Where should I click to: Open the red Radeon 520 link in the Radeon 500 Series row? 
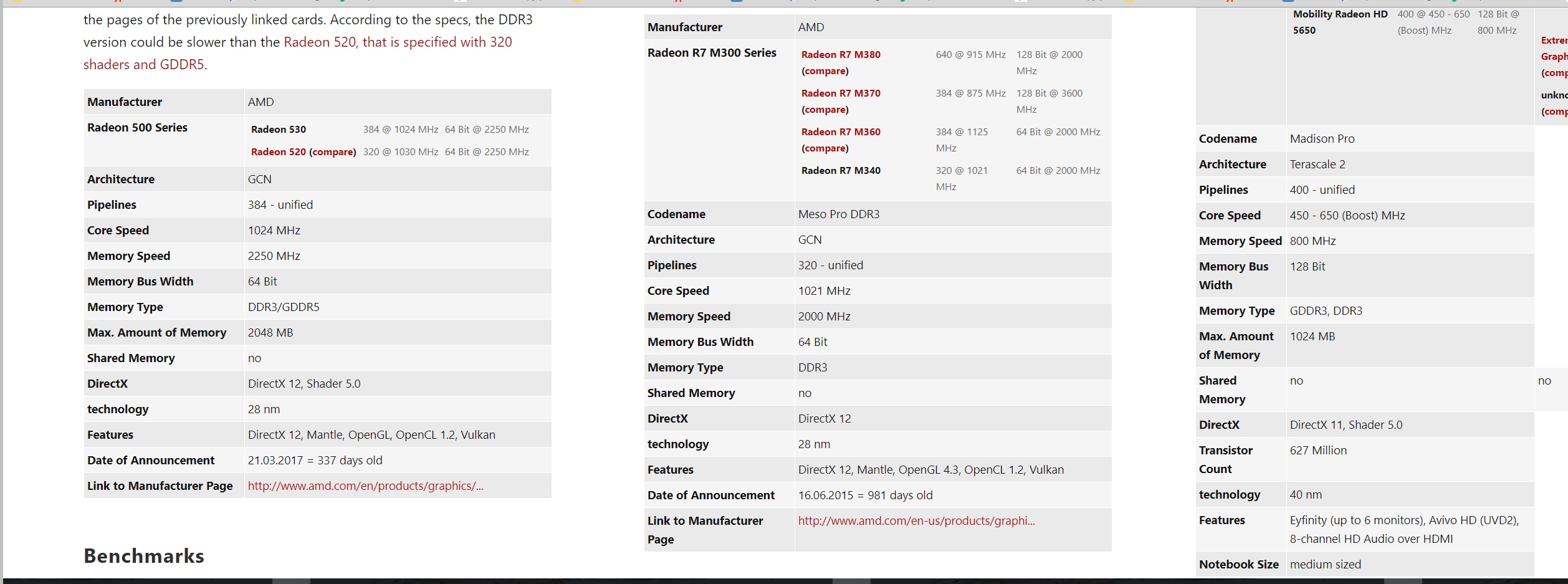click(x=279, y=152)
